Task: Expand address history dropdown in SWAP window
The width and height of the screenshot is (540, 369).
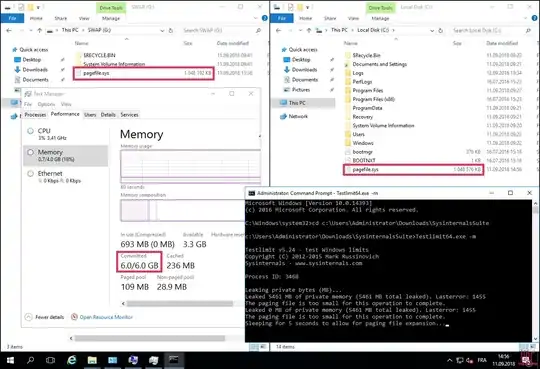Action: pos(162,31)
